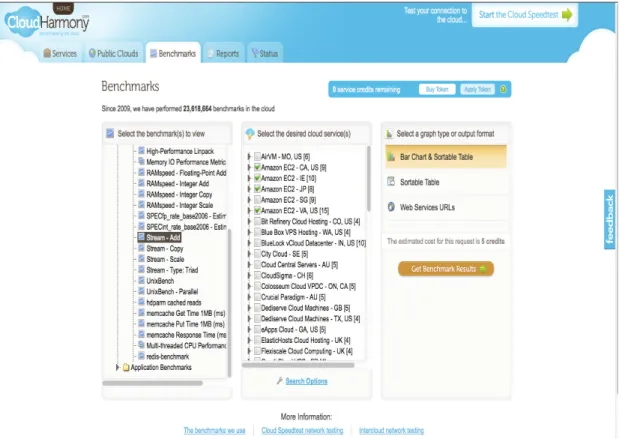Click memcache Response Time icon

click(x=141, y=334)
